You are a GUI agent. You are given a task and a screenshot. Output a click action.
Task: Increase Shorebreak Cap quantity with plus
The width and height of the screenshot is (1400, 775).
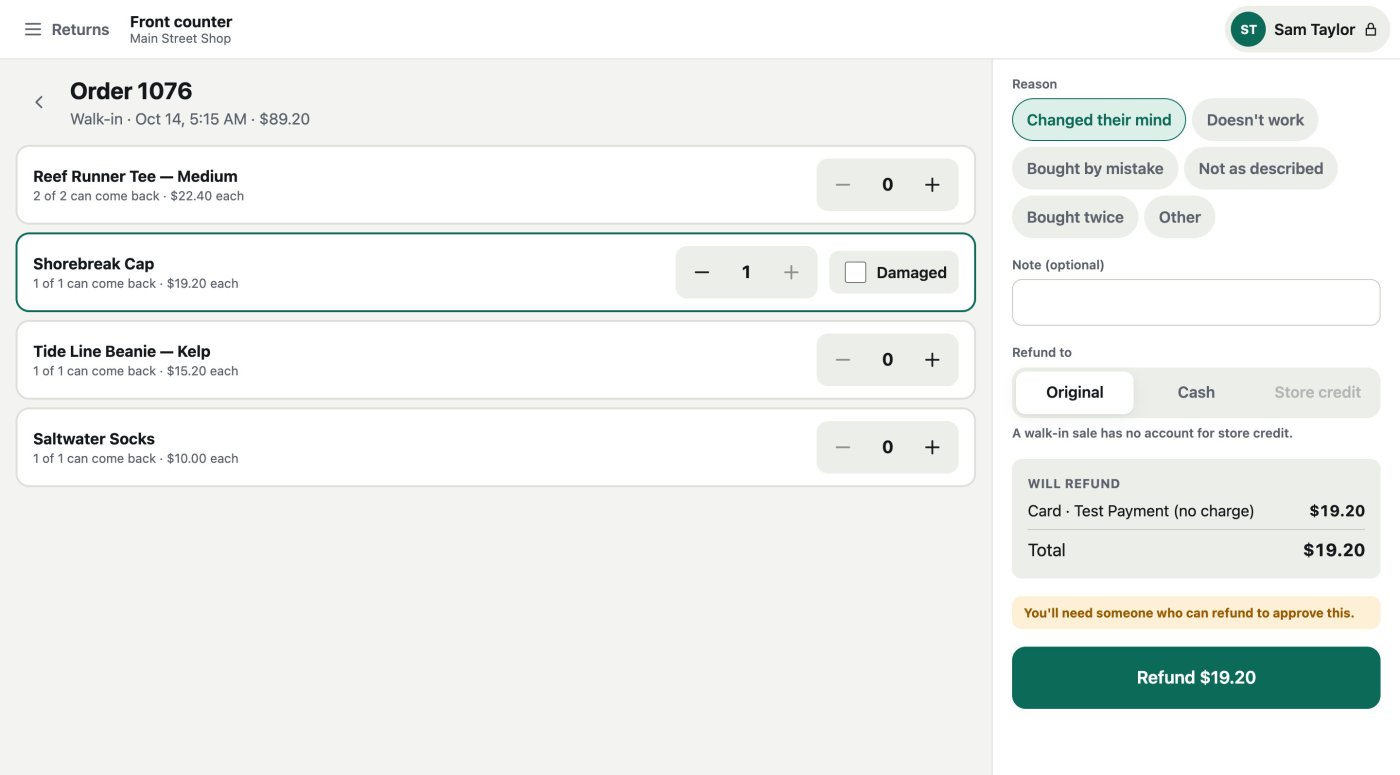(791, 272)
